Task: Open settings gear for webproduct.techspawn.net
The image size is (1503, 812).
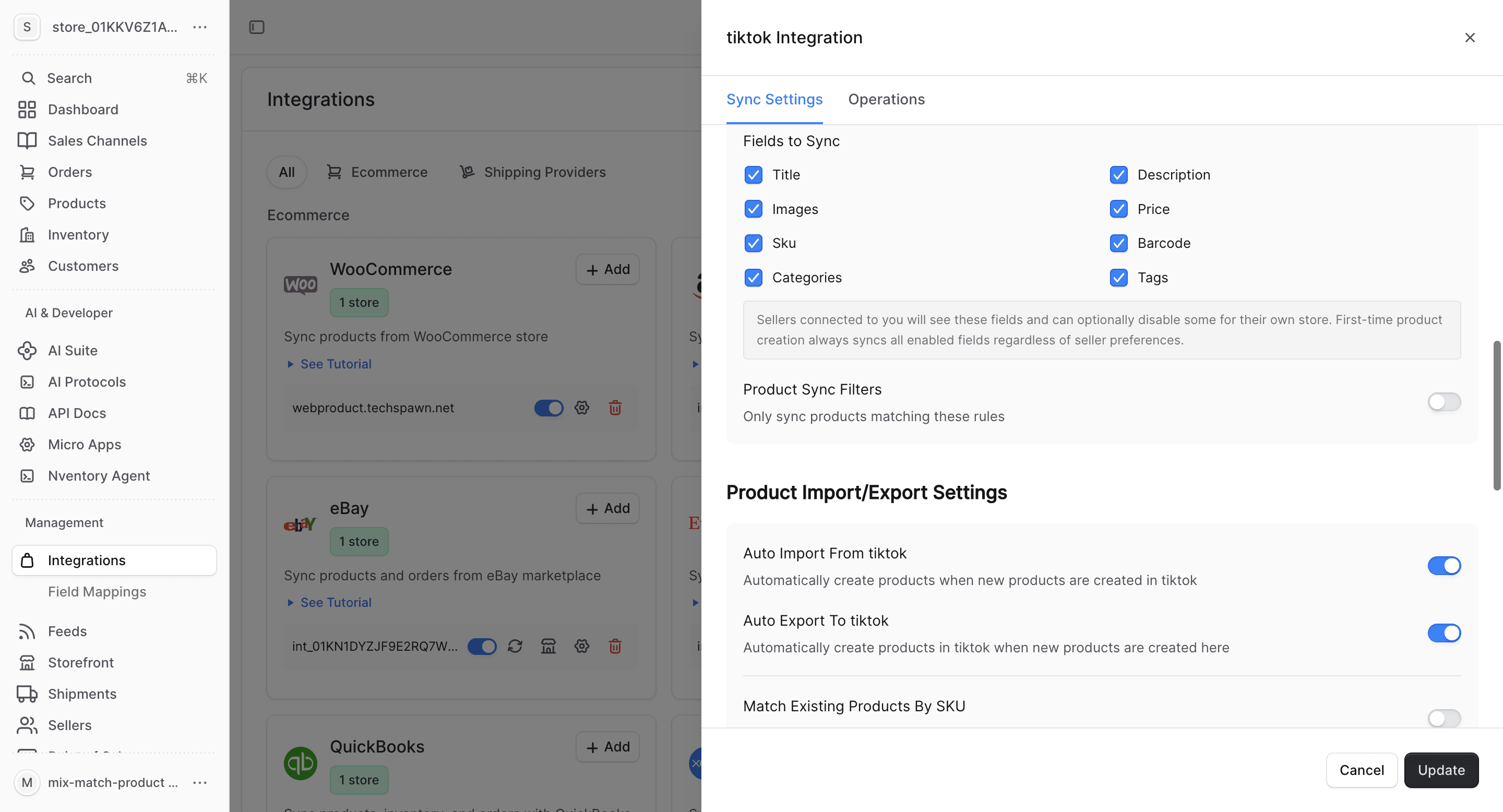Action: 582,408
